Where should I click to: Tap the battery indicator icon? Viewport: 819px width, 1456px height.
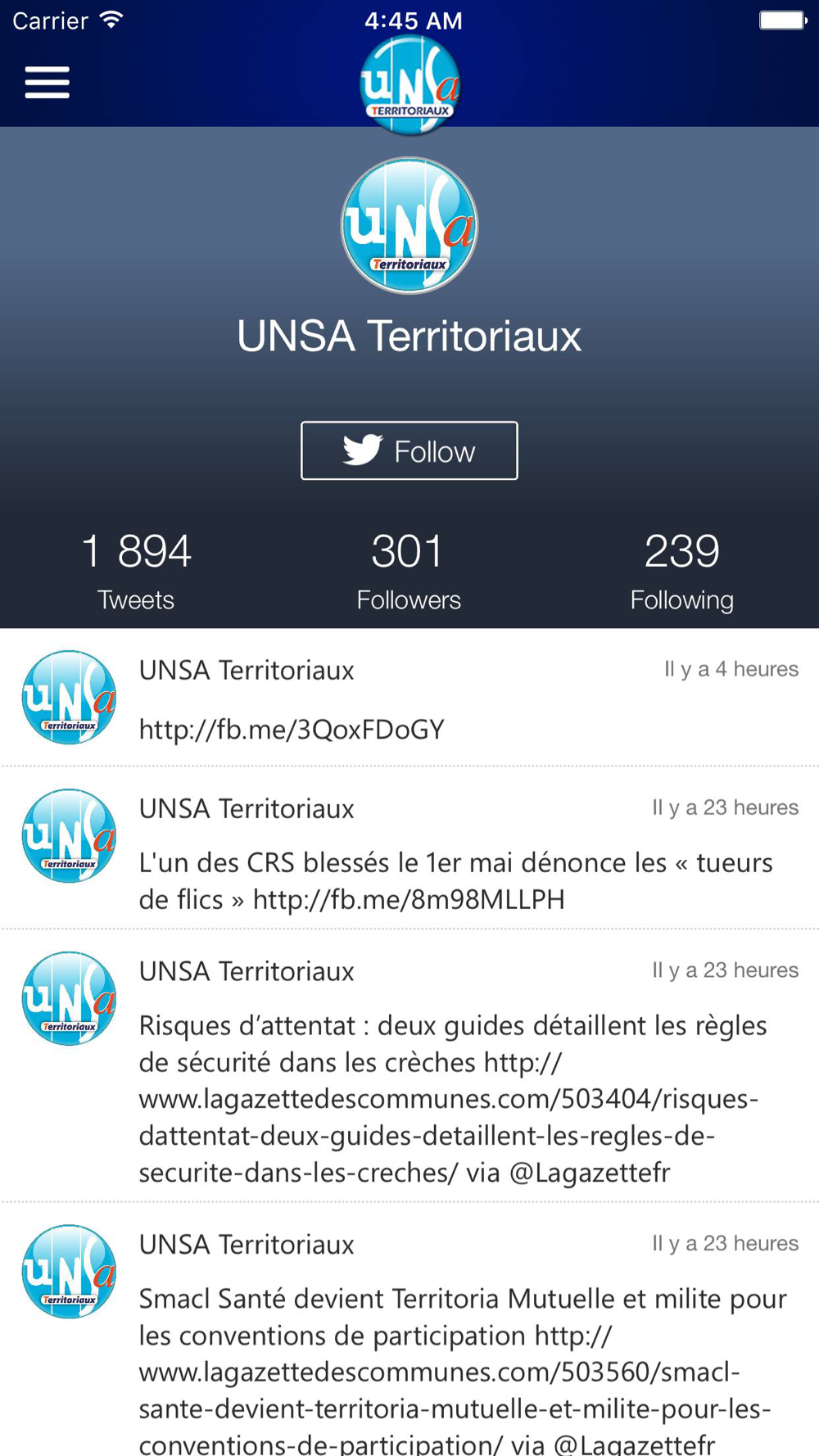click(x=783, y=20)
